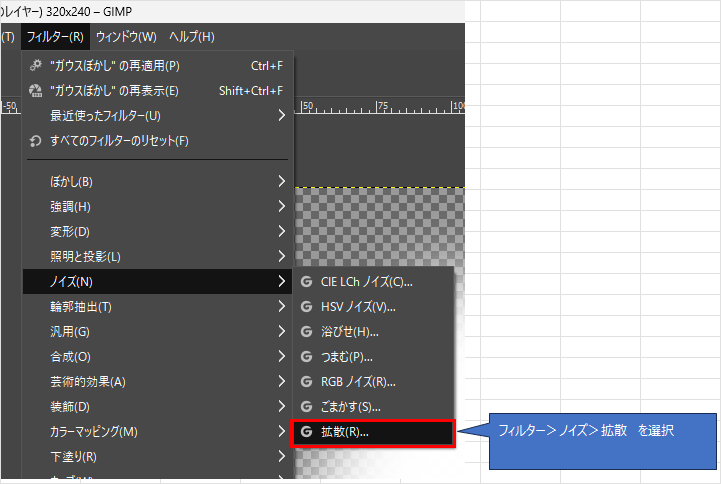
Task: Click the G icon beside HSV noise
Action: coord(307,307)
